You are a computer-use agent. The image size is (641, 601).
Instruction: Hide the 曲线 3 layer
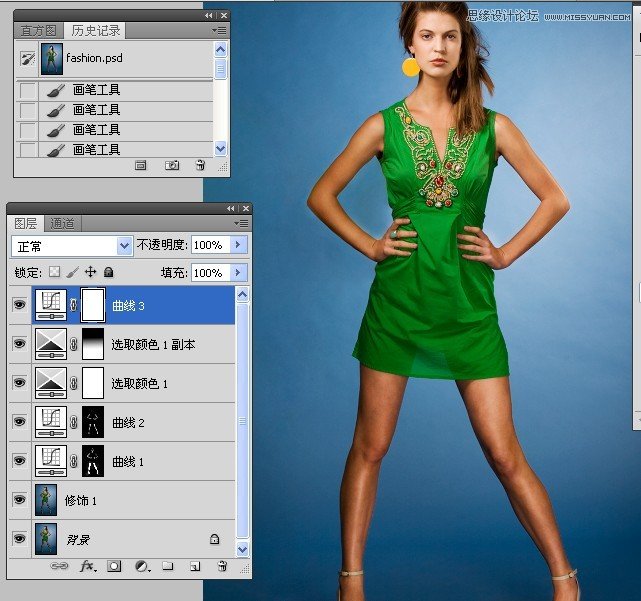pyautogui.click(x=19, y=305)
